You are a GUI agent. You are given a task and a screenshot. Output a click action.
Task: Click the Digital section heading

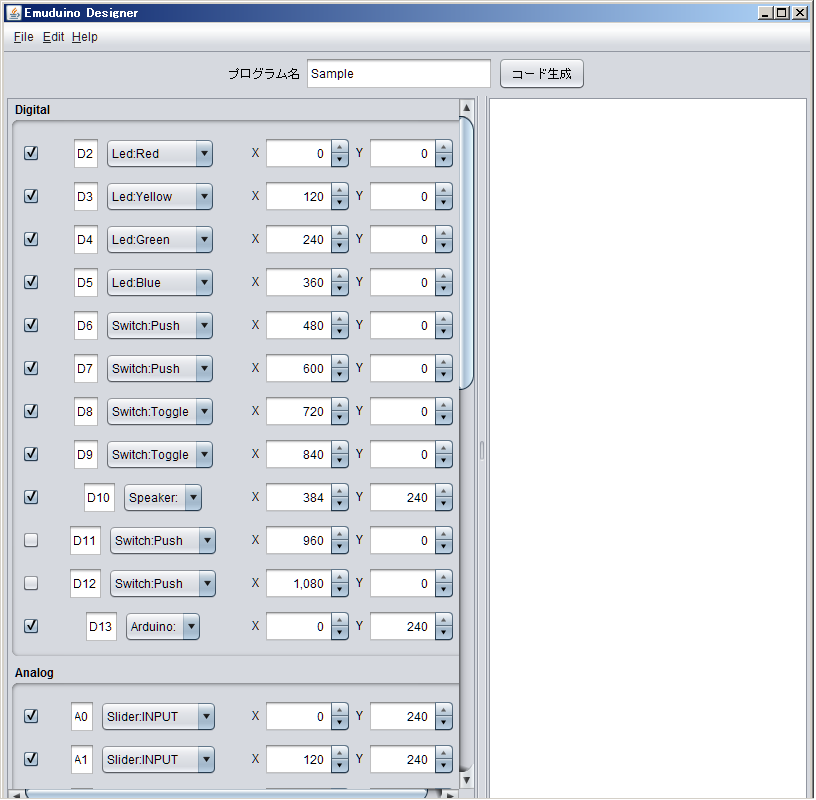[x=32, y=110]
